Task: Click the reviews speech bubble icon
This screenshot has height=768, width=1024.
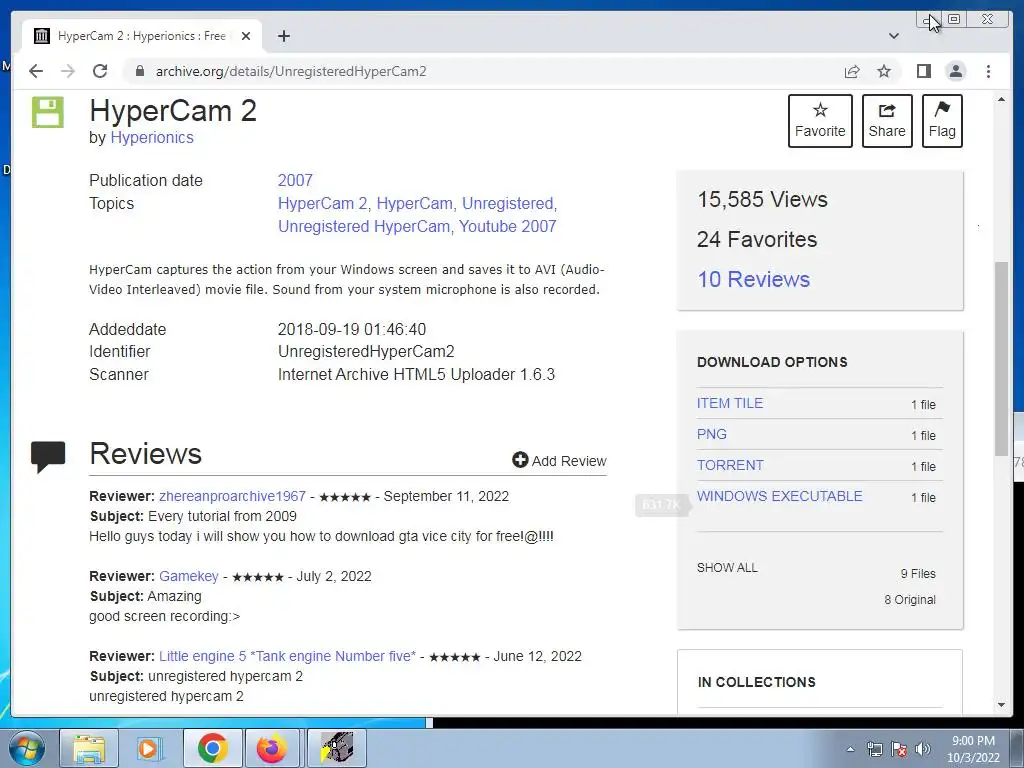Action: (x=48, y=456)
